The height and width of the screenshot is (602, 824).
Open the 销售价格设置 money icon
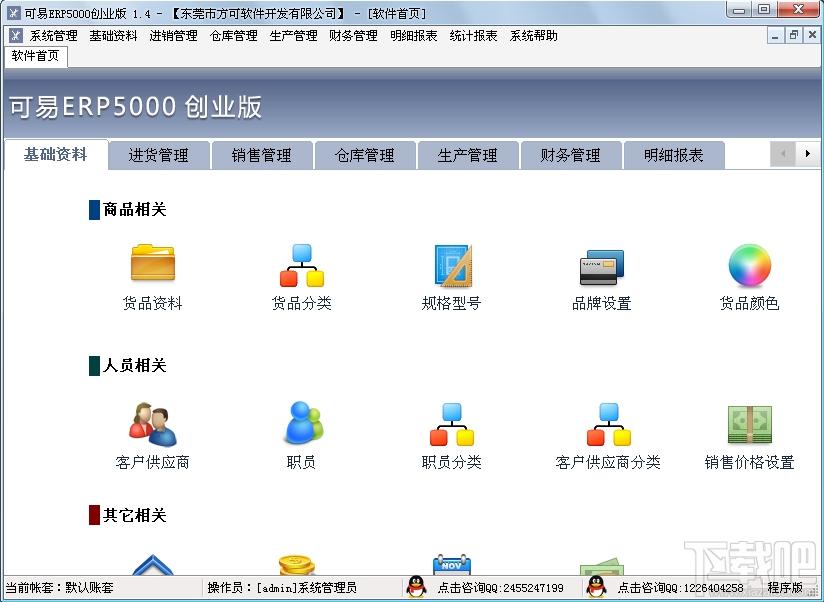(x=750, y=424)
